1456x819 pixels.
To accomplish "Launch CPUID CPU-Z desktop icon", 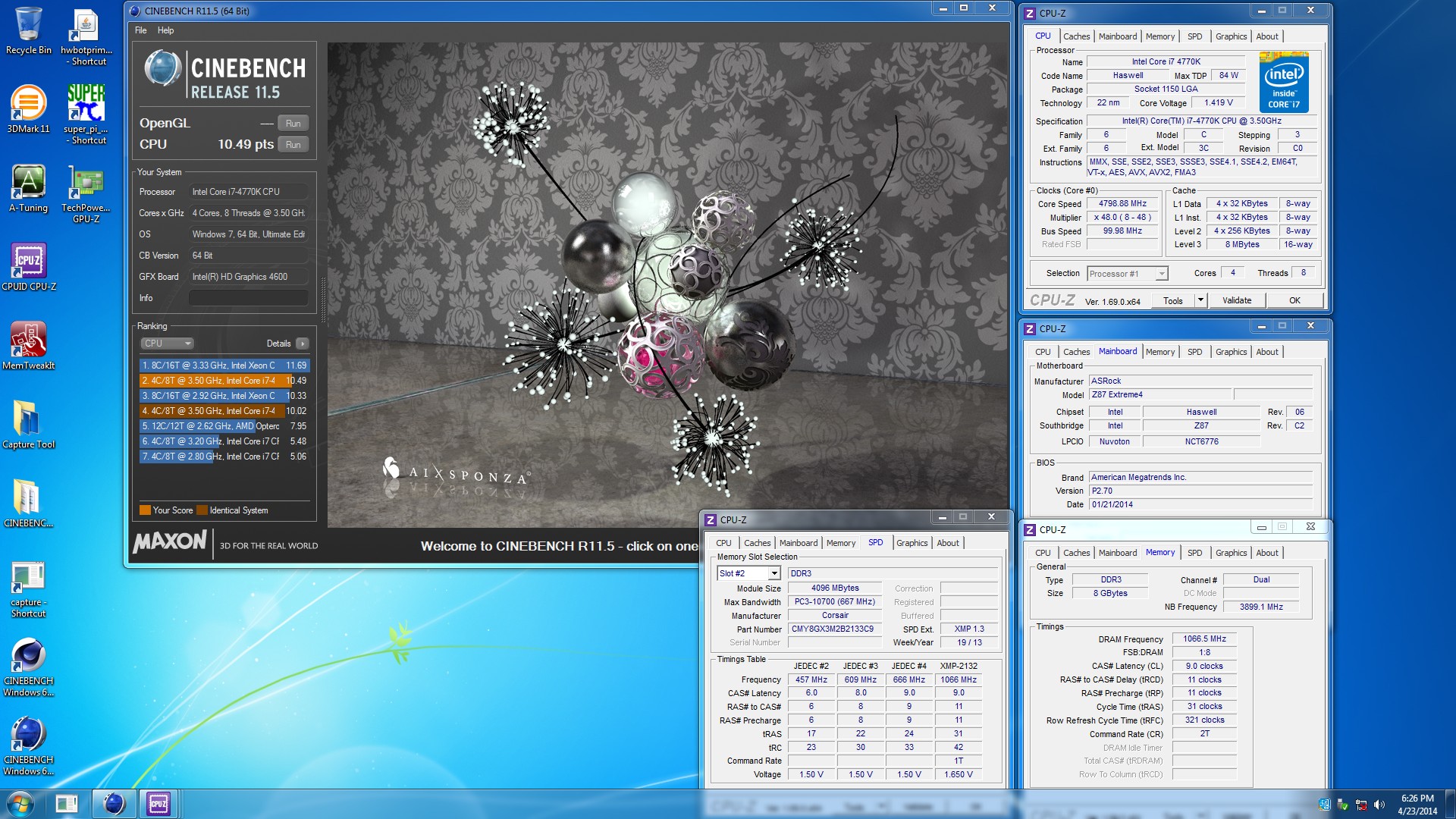I will (29, 267).
